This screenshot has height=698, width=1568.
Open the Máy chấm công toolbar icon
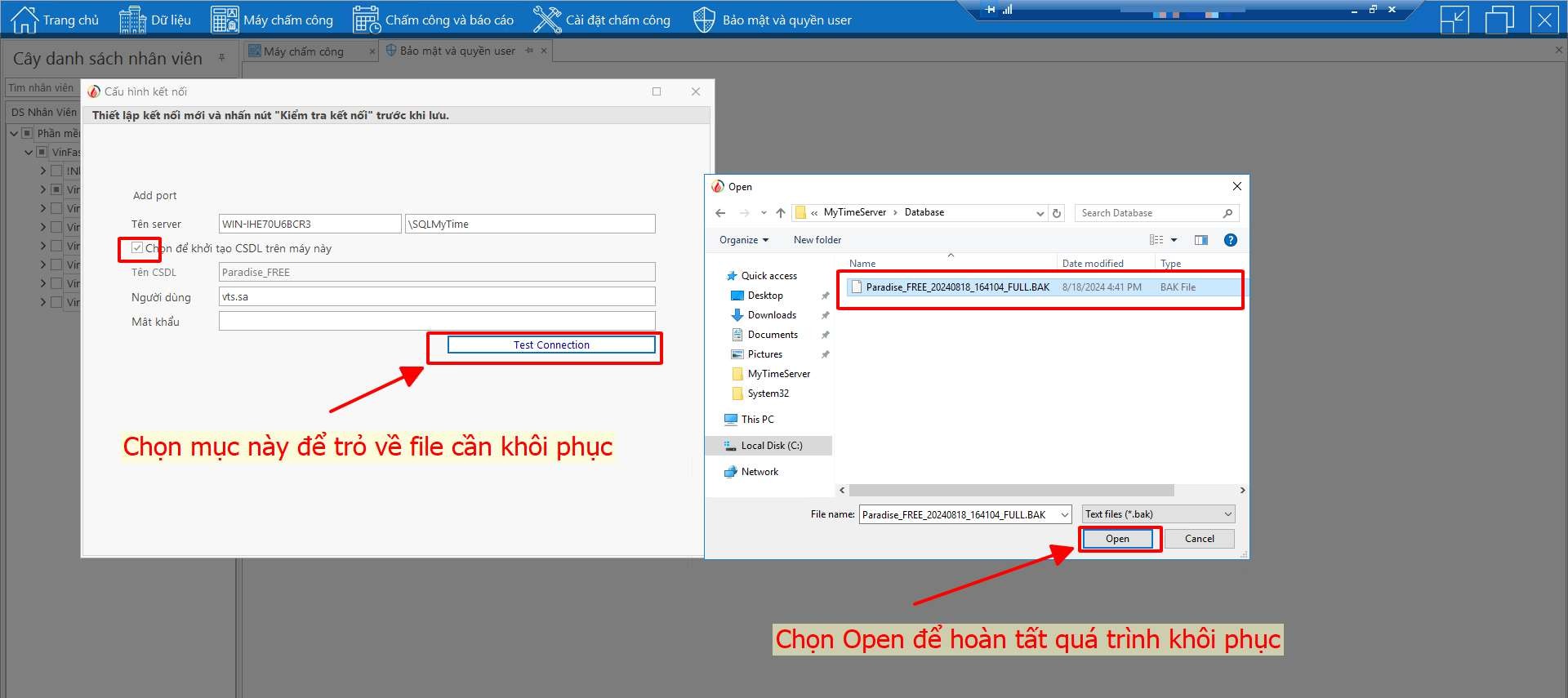225,20
